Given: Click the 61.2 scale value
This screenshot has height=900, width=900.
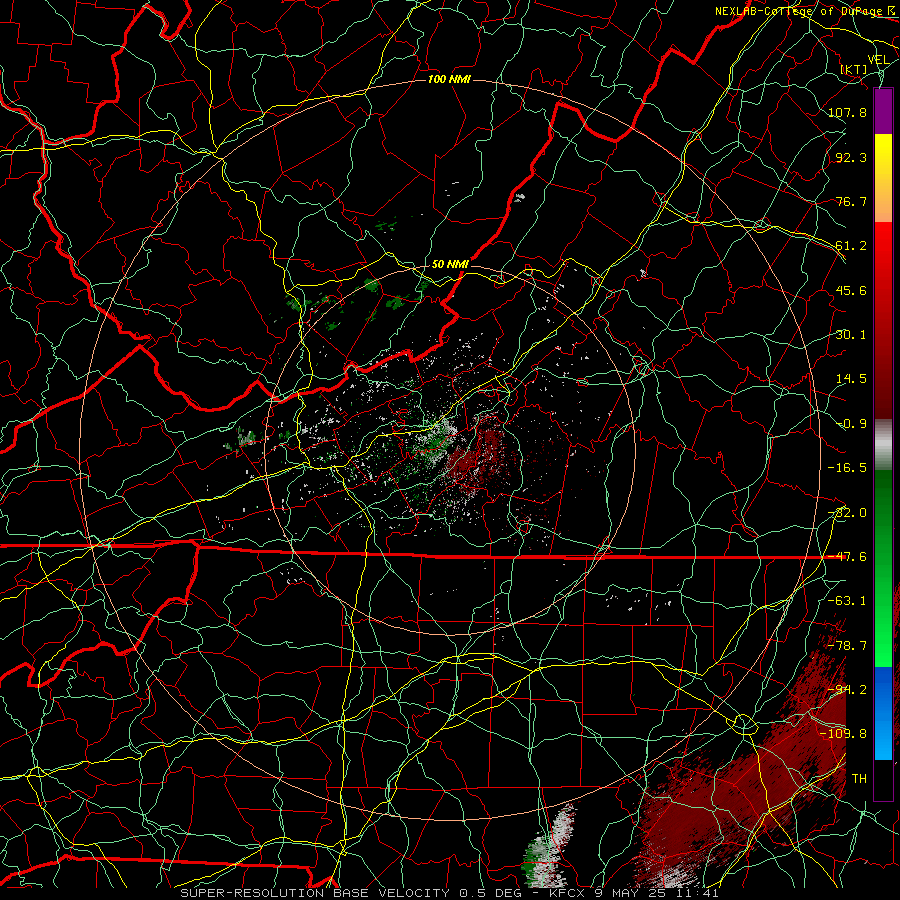Looking at the screenshot, I should point(851,246).
